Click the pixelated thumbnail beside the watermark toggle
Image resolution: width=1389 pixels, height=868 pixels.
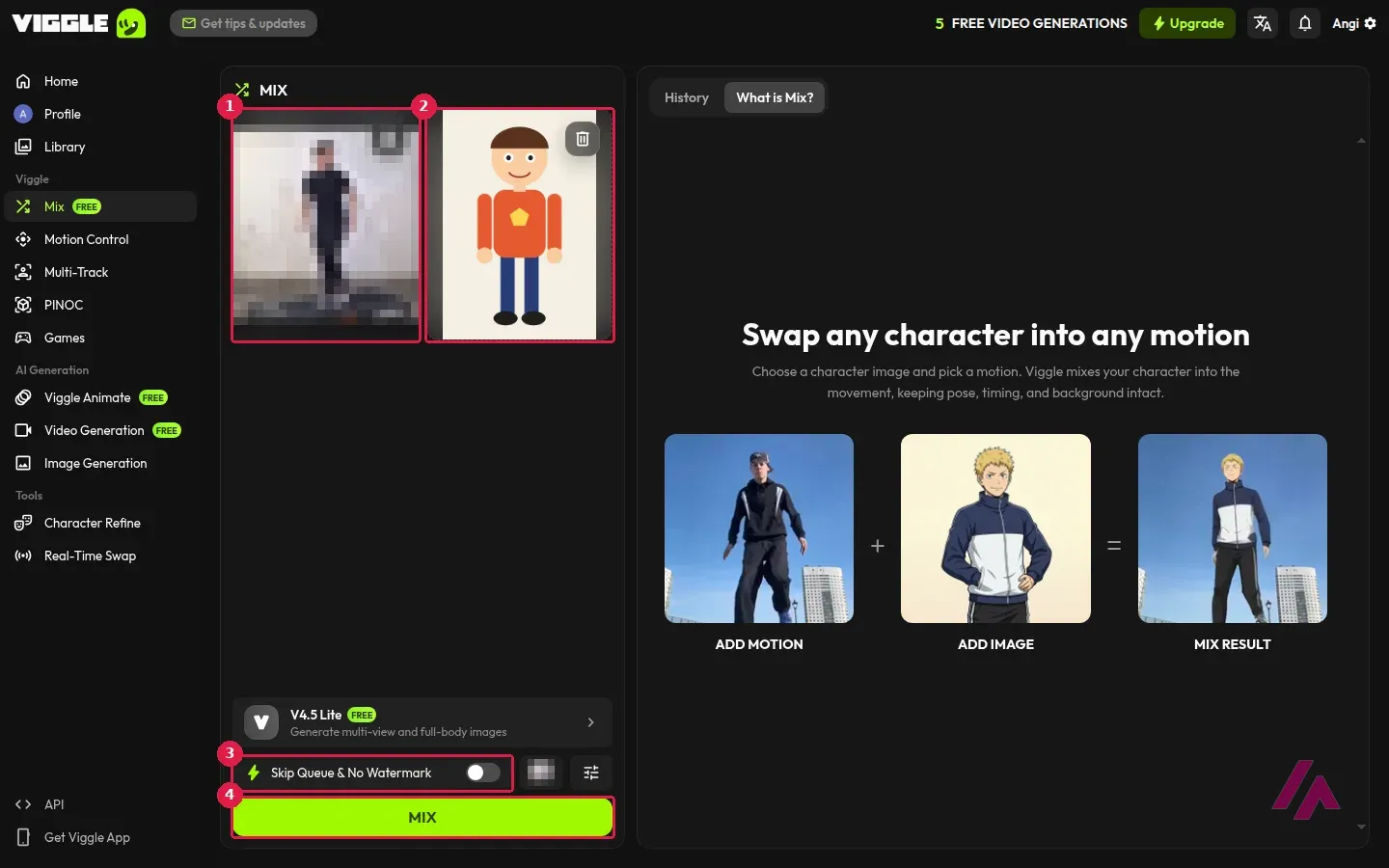541,773
